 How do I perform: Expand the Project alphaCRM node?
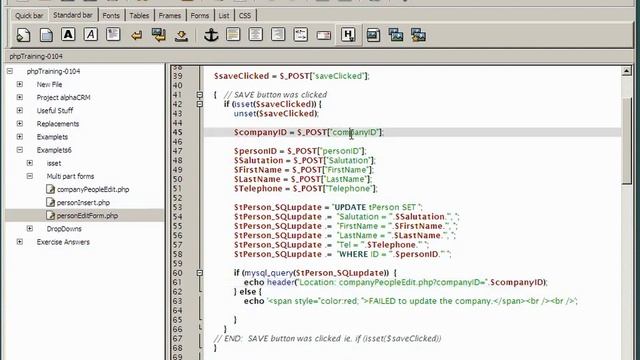pyautogui.click(x=20, y=97)
